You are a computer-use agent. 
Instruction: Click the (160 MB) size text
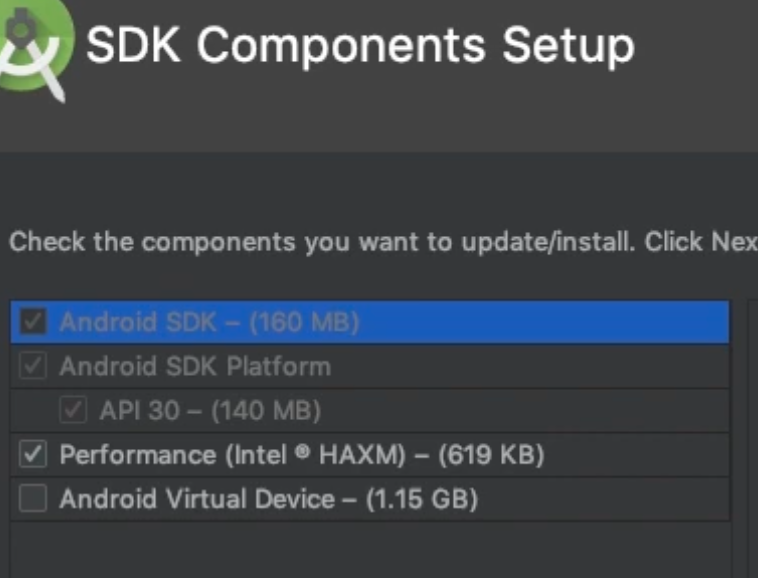click(x=304, y=322)
